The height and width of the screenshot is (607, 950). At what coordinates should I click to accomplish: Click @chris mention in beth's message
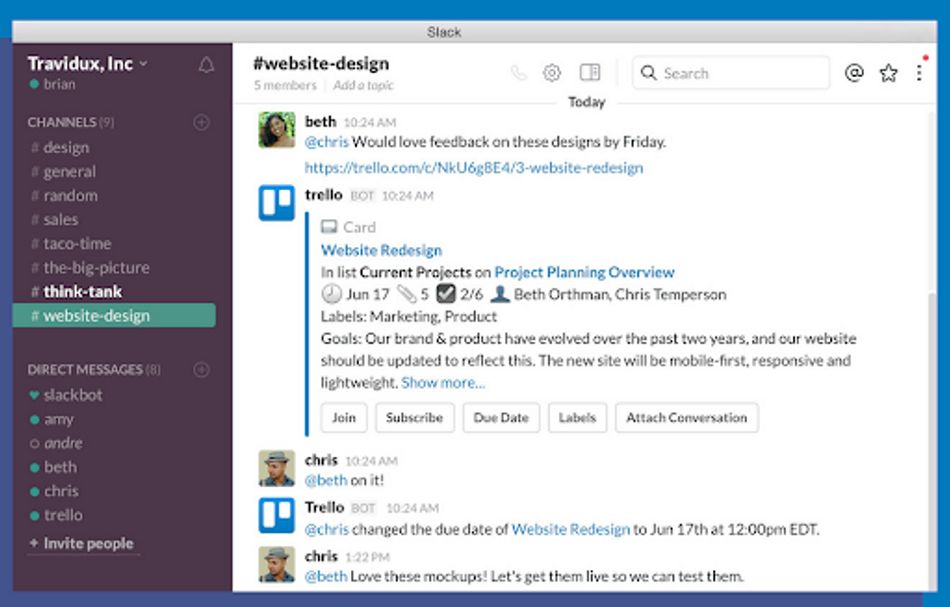327,142
